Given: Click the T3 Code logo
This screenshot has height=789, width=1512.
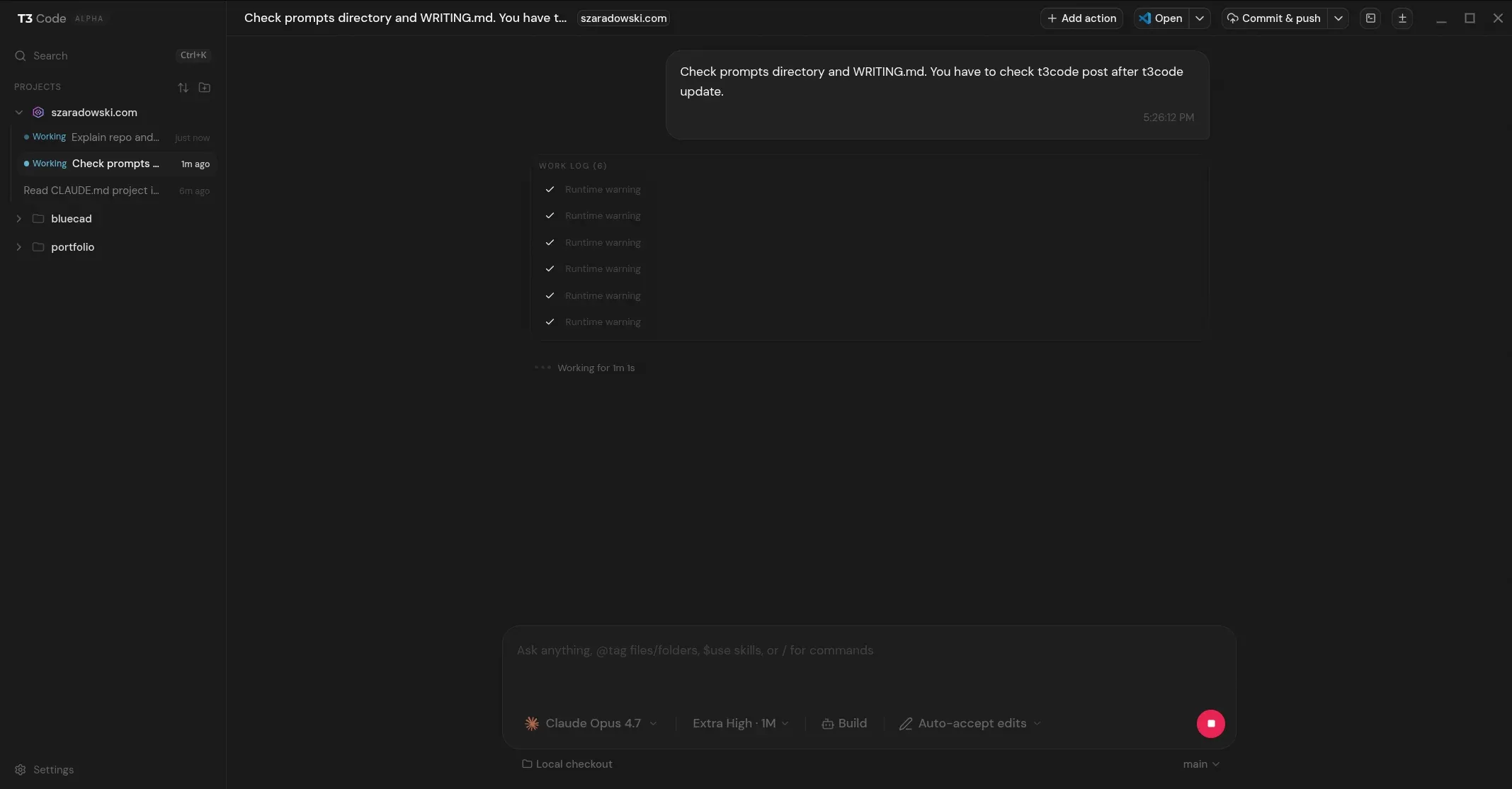Looking at the screenshot, I should click(x=42, y=18).
